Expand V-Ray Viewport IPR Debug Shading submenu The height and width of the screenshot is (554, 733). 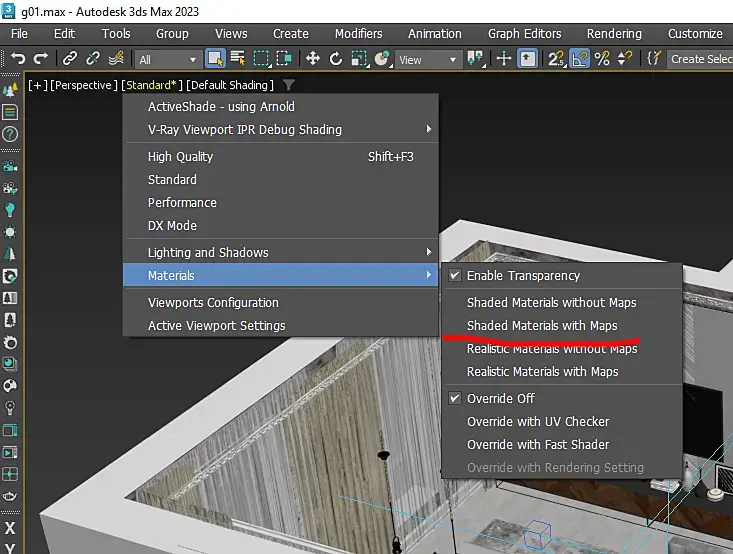(280, 130)
